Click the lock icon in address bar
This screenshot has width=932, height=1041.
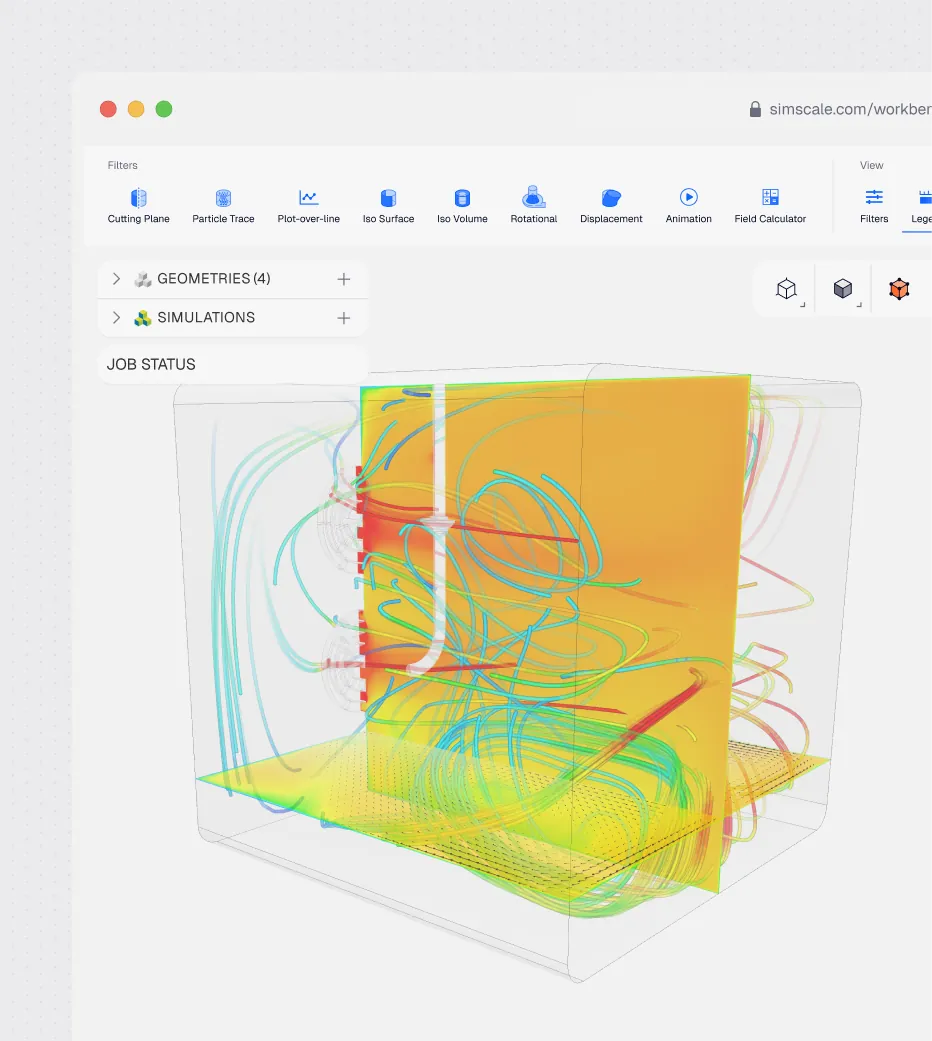point(755,110)
